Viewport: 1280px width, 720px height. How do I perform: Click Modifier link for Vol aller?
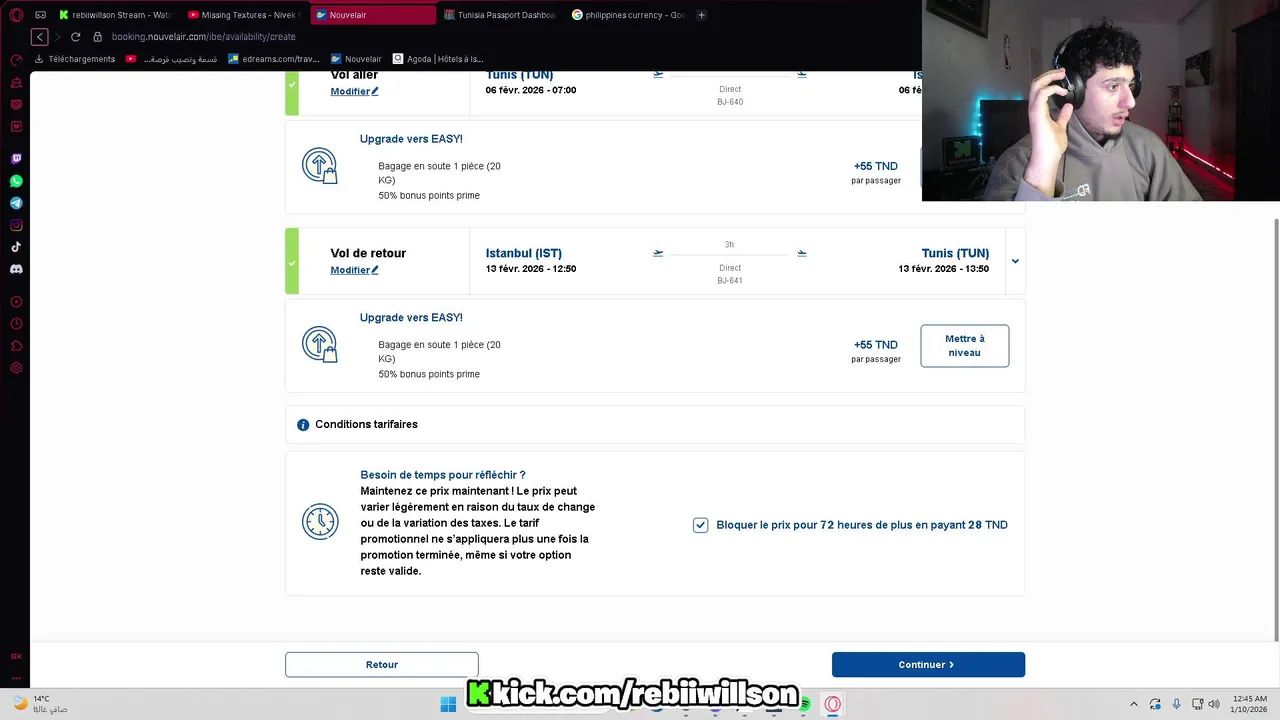tap(354, 91)
